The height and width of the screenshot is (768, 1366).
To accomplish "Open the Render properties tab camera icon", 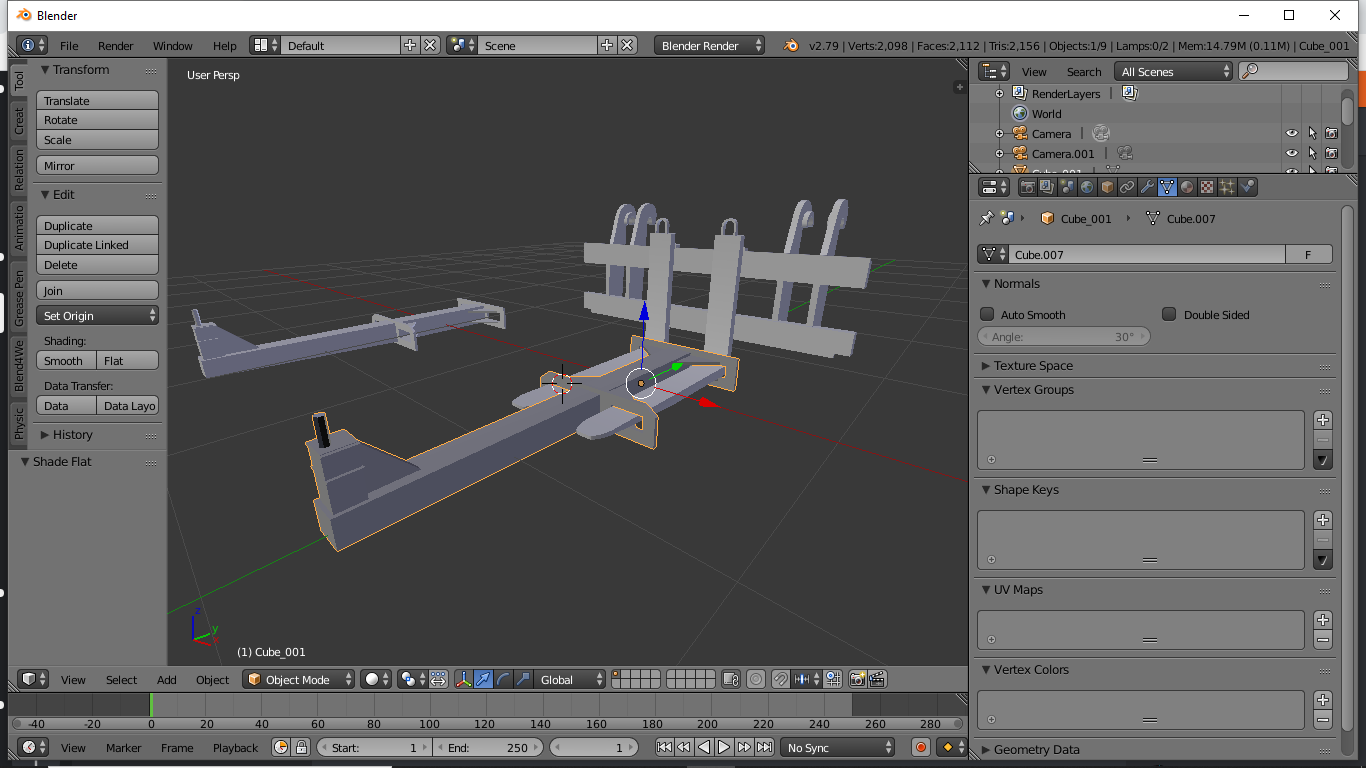I will click(1027, 187).
